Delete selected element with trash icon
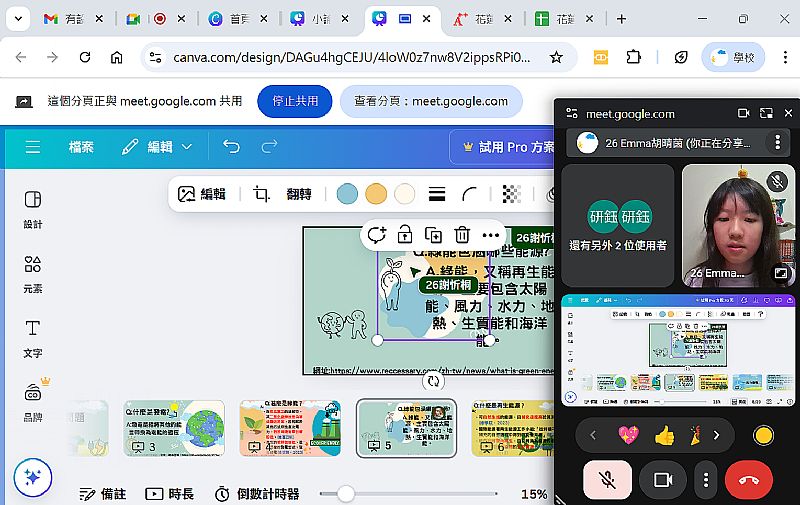The height and width of the screenshot is (505, 800). point(462,235)
